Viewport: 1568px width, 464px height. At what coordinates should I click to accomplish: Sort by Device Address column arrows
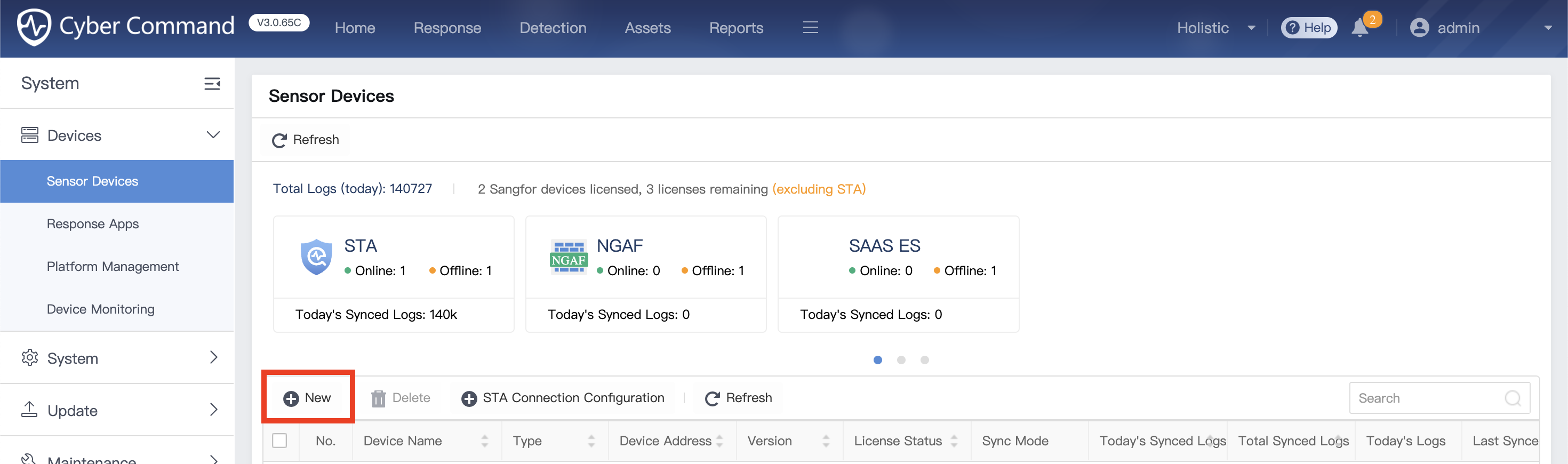719,441
